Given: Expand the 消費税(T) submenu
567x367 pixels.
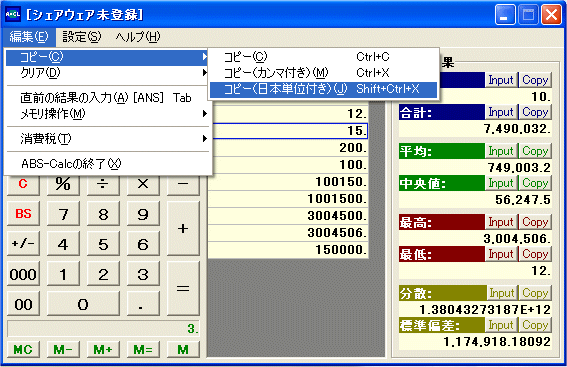Looking at the screenshot, I should (x=107, y=139).
